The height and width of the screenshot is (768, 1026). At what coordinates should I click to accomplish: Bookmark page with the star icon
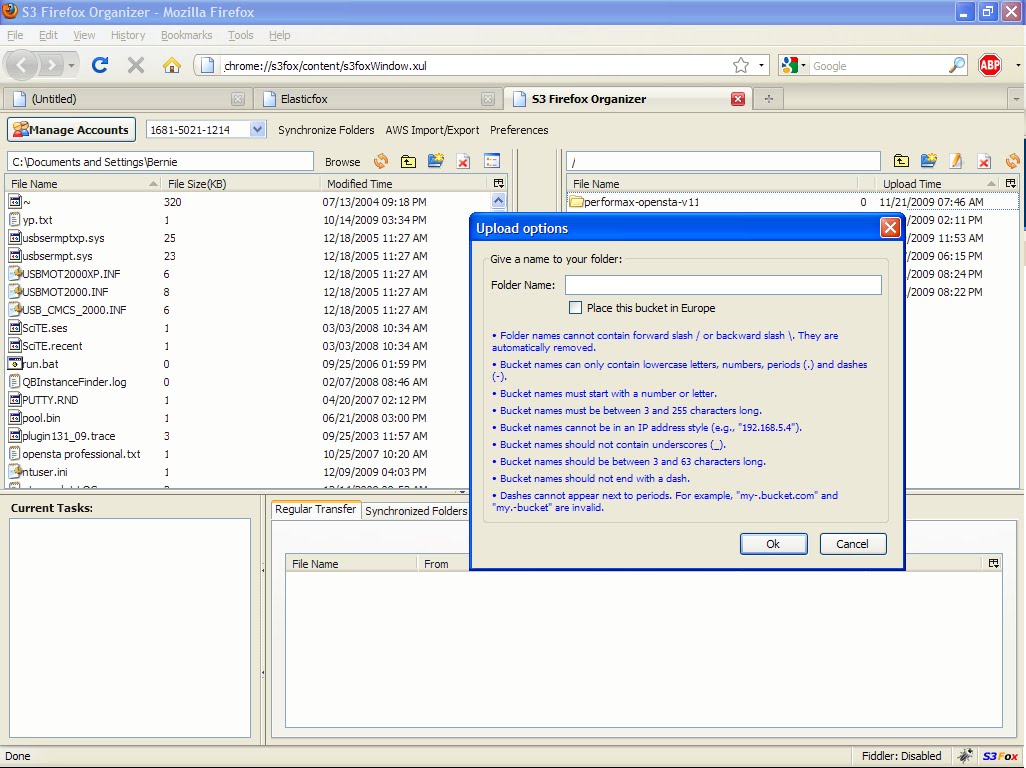pos(741,65)
